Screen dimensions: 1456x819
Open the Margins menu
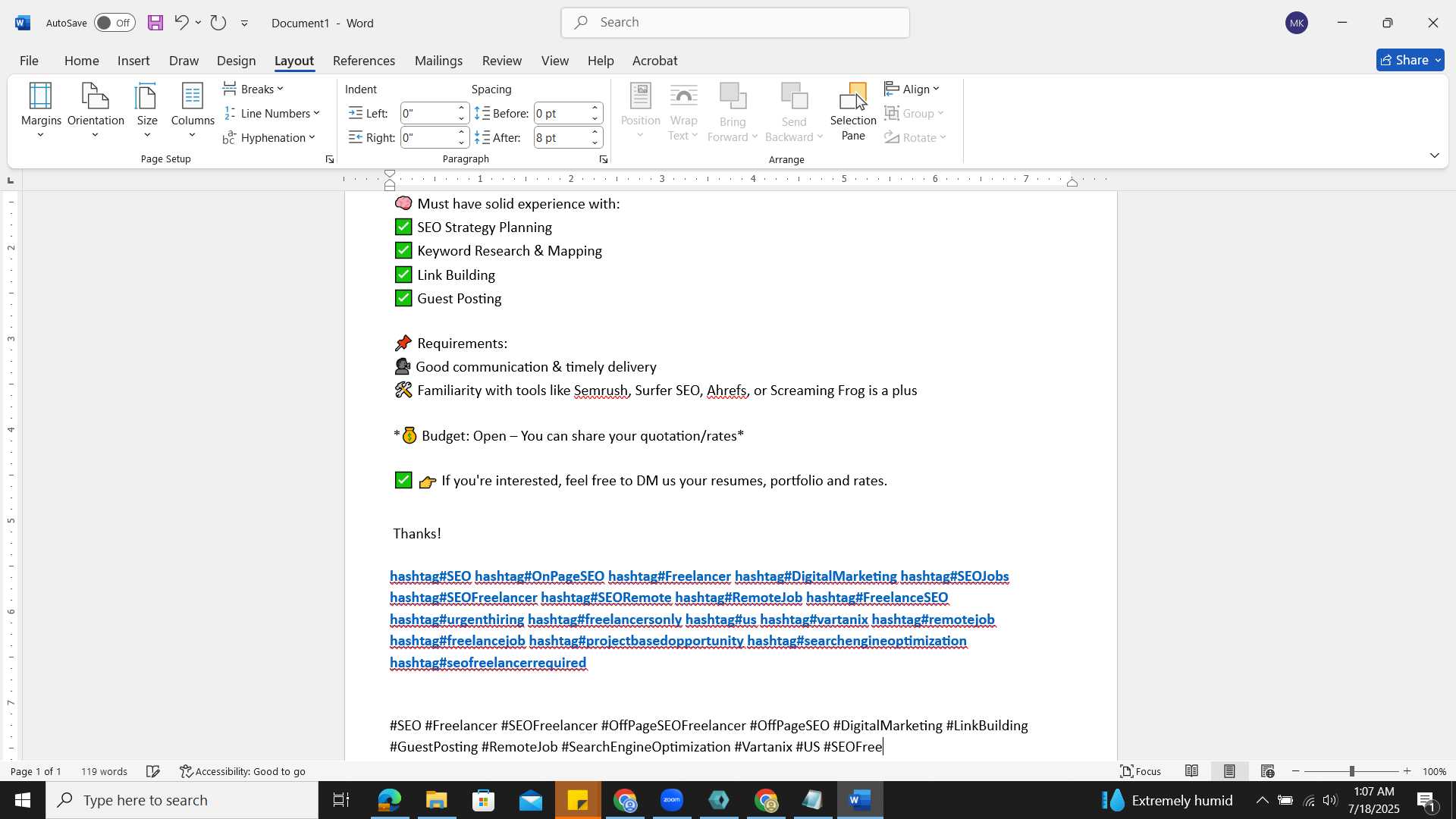pos(41,111)
